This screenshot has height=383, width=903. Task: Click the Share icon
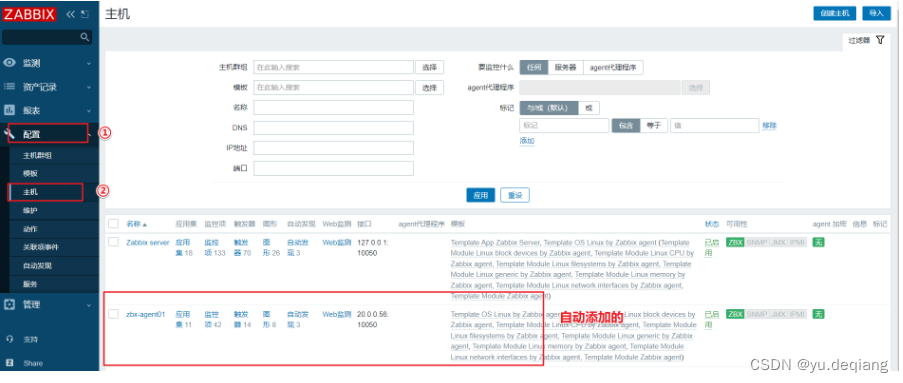9,363
